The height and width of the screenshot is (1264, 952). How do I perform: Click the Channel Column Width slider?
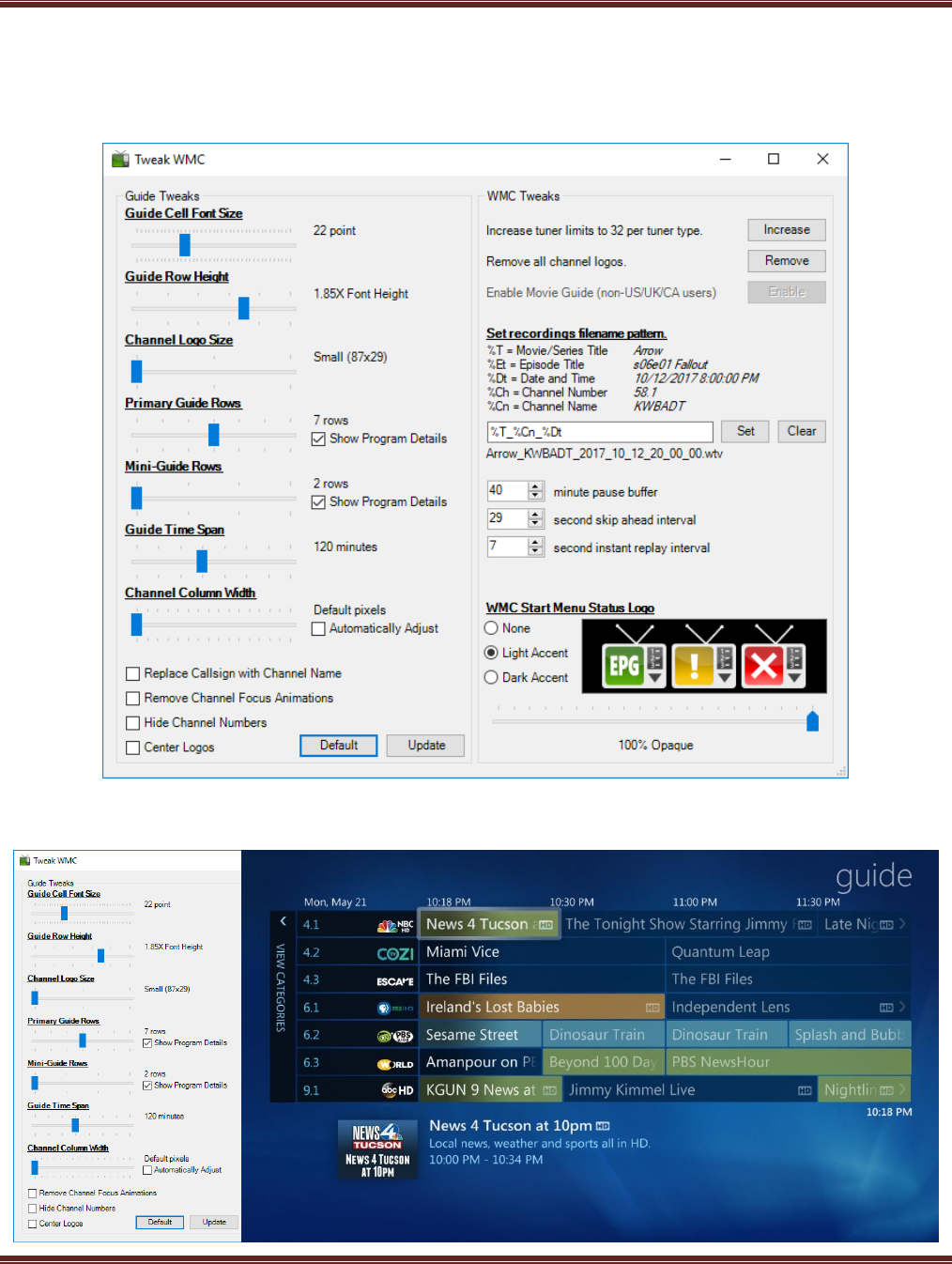(x=212, y=624)
